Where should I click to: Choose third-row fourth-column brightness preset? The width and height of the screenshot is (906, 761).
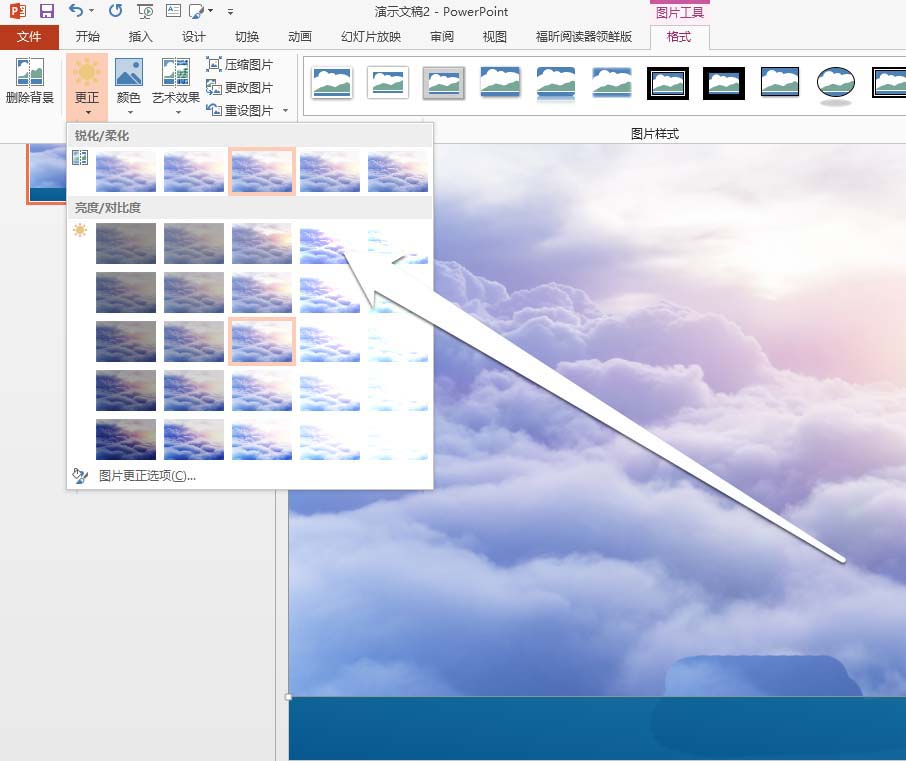point(330,341)
